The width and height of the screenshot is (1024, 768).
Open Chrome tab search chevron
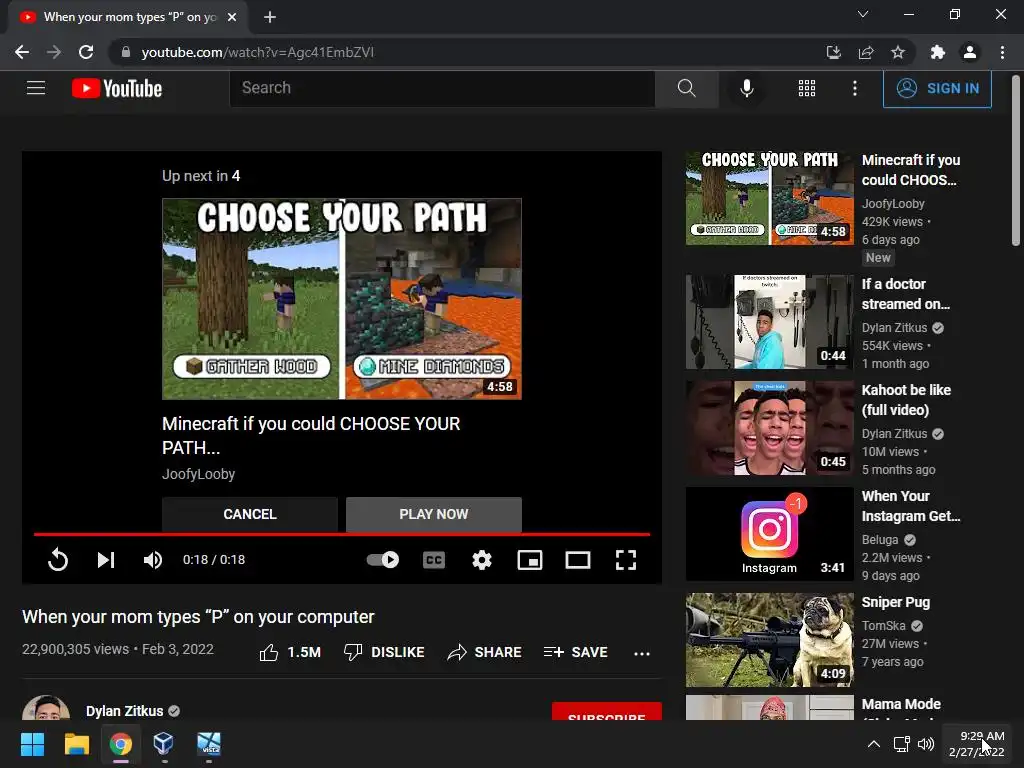[863, 14]
